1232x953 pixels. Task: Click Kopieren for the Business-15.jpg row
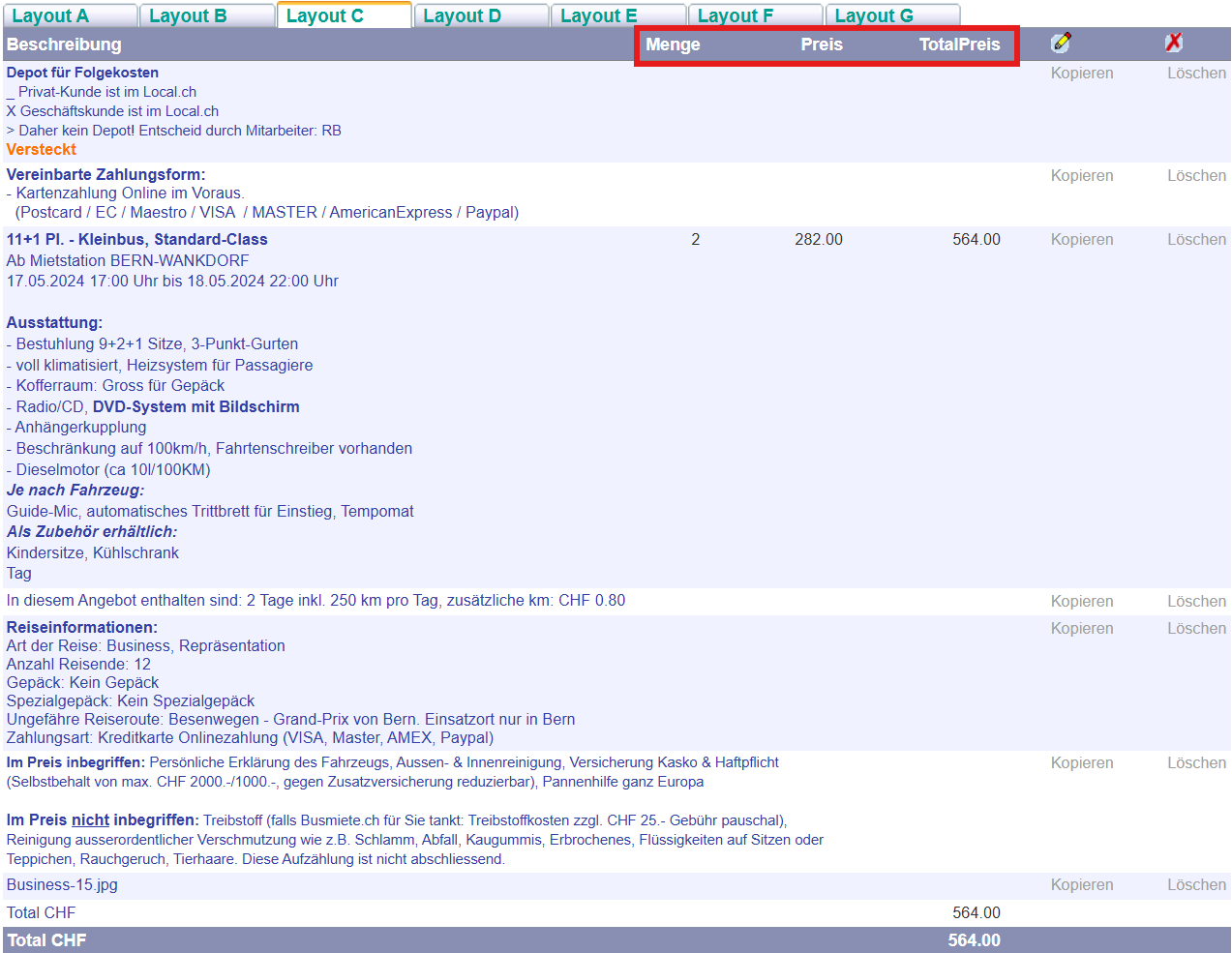pos(1082,885)
